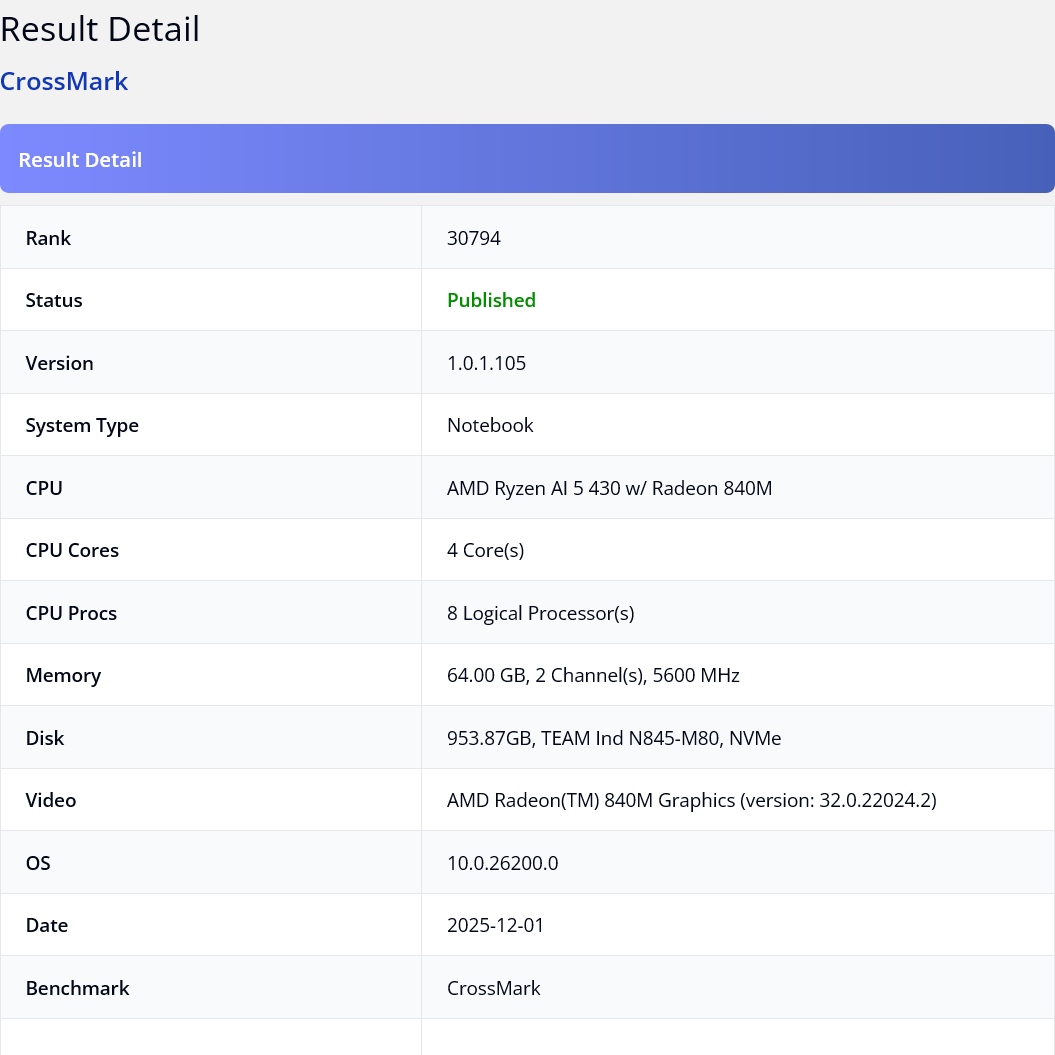
Task: Select the green 'Published' status text
Action: 491,300
